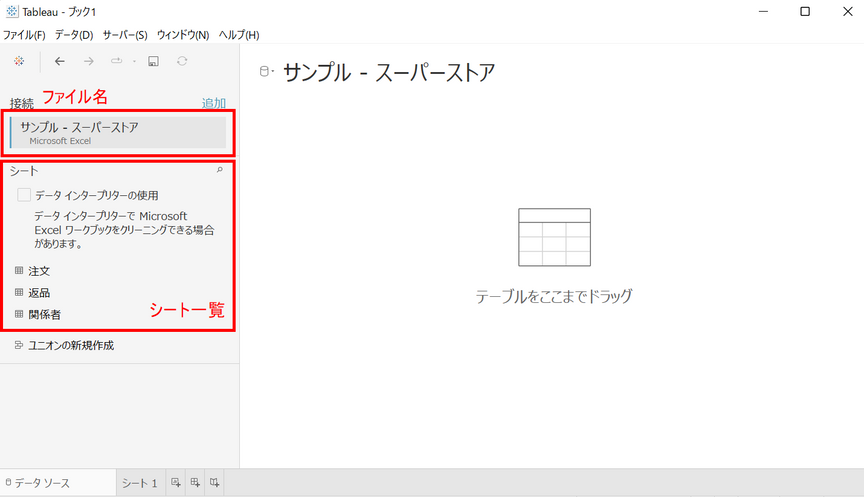Click the empty table placeholder graphic
The width and height of the screenshot is (864, 497).
tap(554, 237)
